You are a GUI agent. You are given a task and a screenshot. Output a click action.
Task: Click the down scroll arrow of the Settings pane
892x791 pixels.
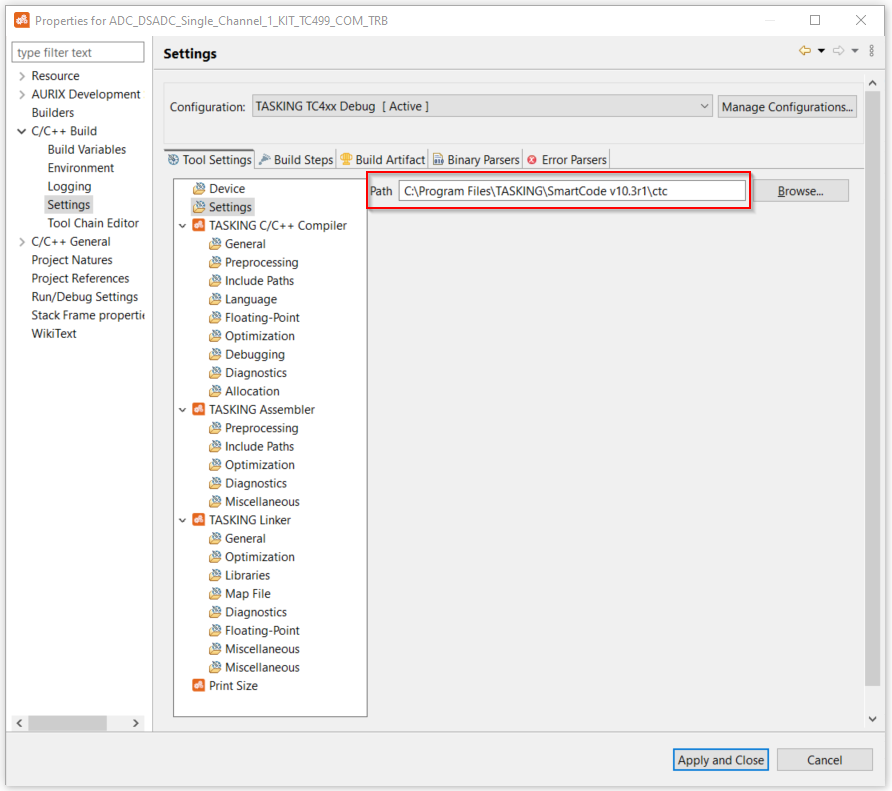pos(873,719)
